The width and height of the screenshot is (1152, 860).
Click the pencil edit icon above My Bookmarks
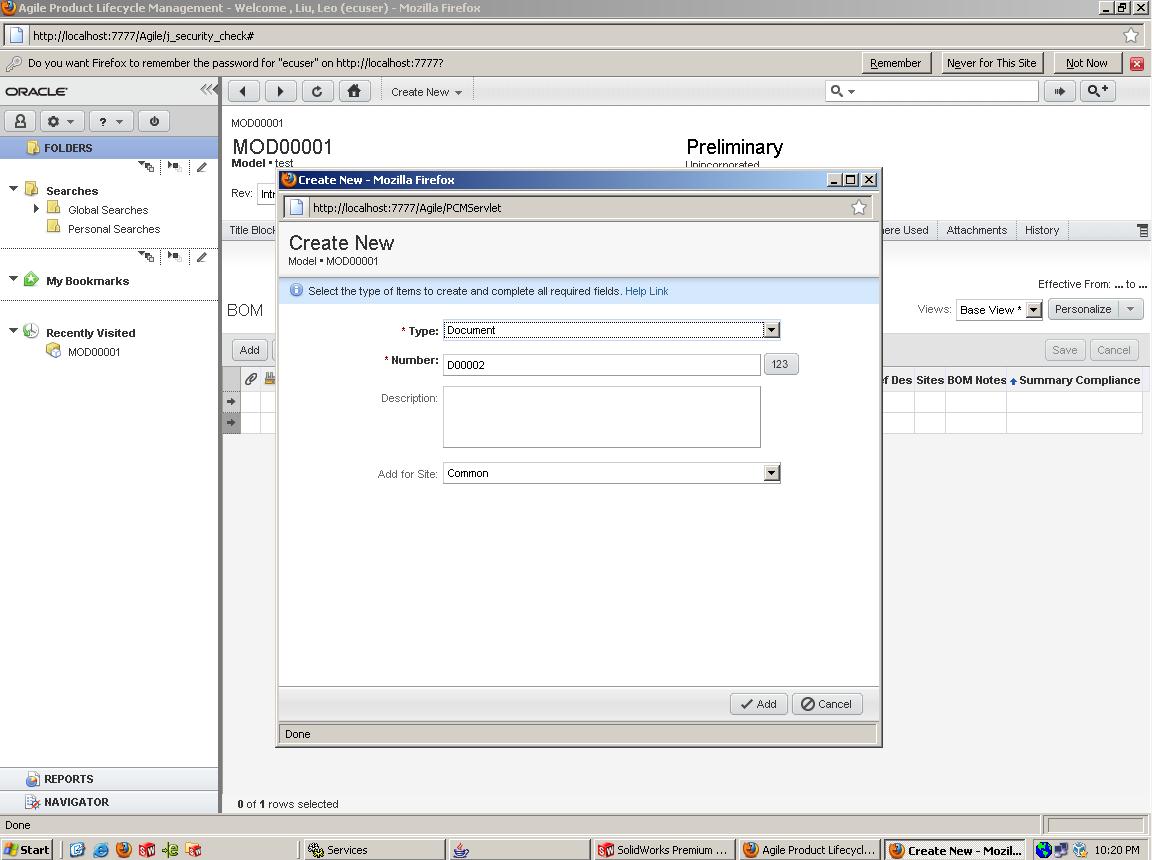pyautogui.click(x=201, y=256)
